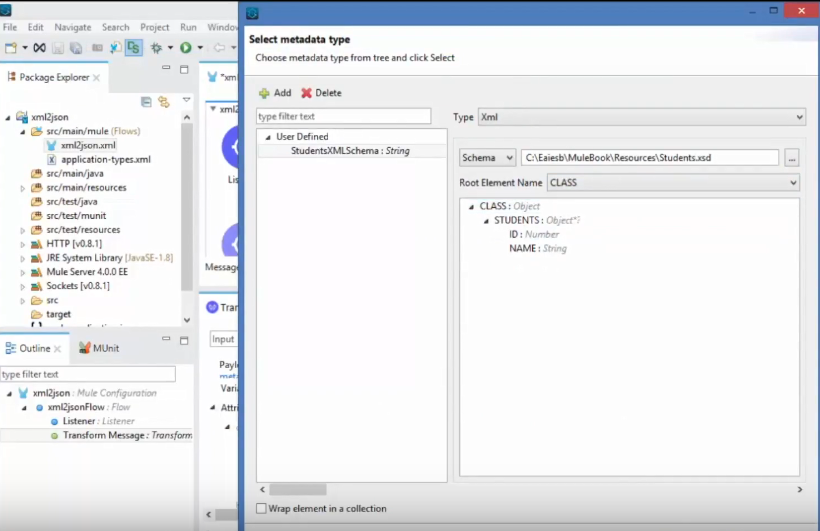The image size is (820, 531).
Task: Enable Wrap element in a collection
Action: pyautogui.click(x=262, y=509)
